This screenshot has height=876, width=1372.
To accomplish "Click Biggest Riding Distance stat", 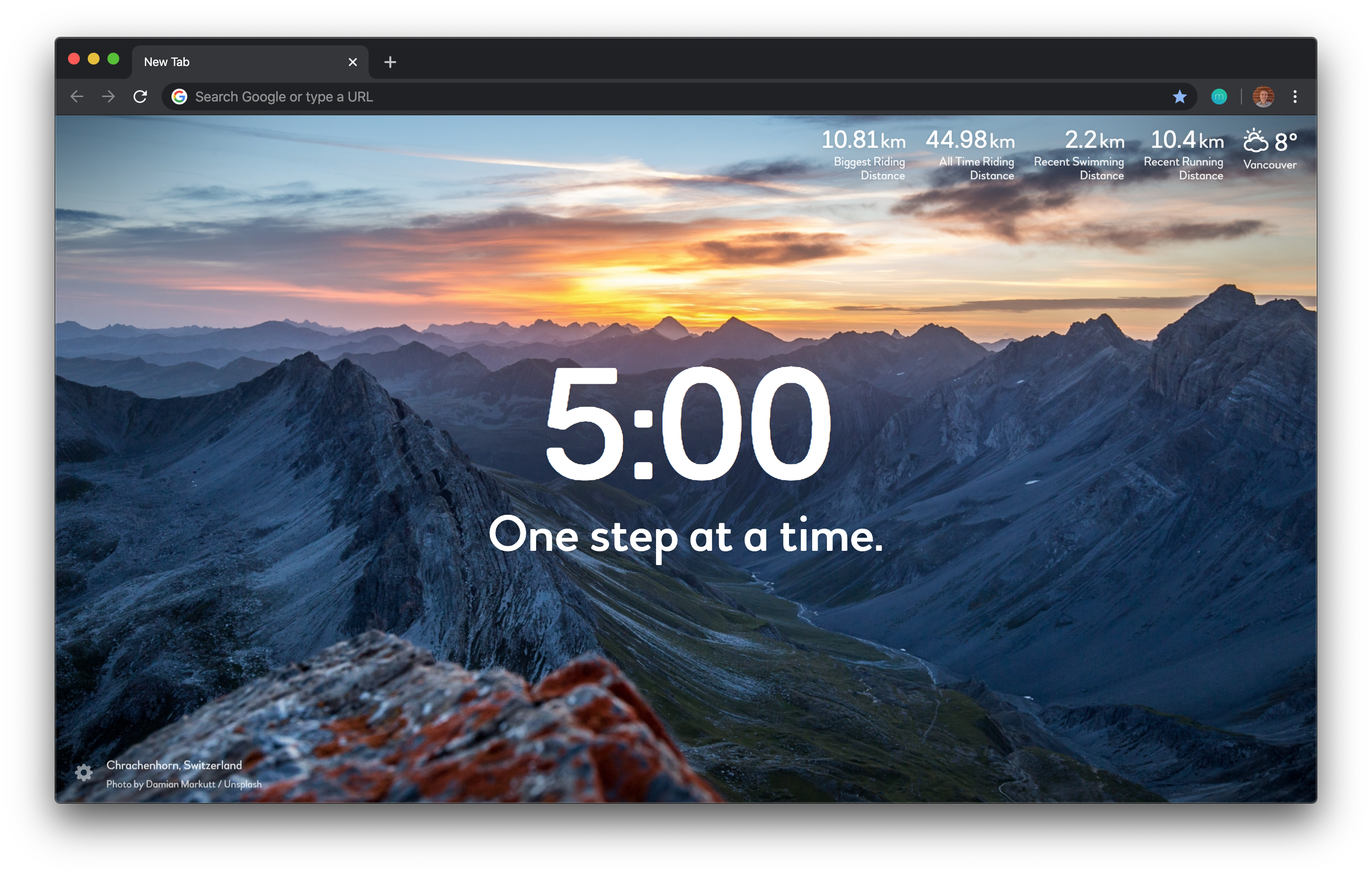I will (x=863, y=155).
